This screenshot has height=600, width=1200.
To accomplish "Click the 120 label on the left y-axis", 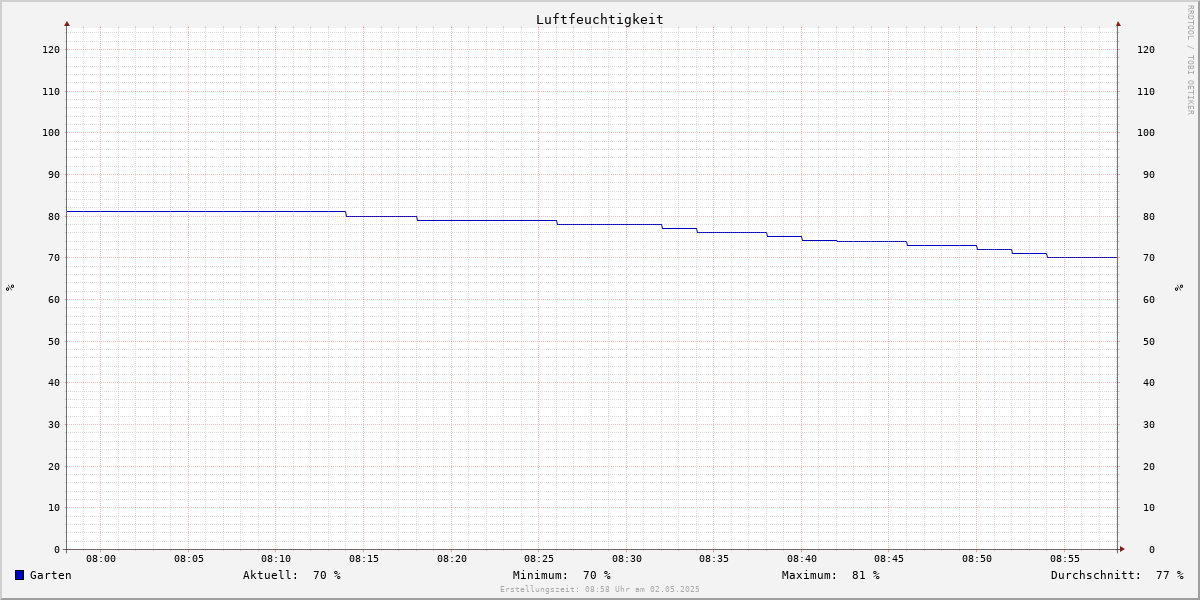I will point(51,49).
